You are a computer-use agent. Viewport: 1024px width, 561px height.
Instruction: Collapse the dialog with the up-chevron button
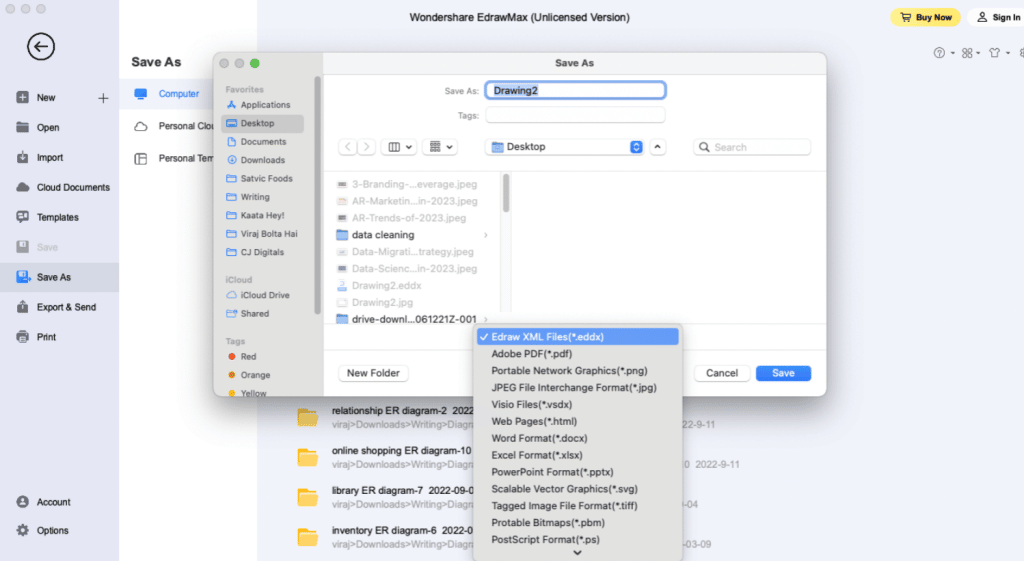658,147
